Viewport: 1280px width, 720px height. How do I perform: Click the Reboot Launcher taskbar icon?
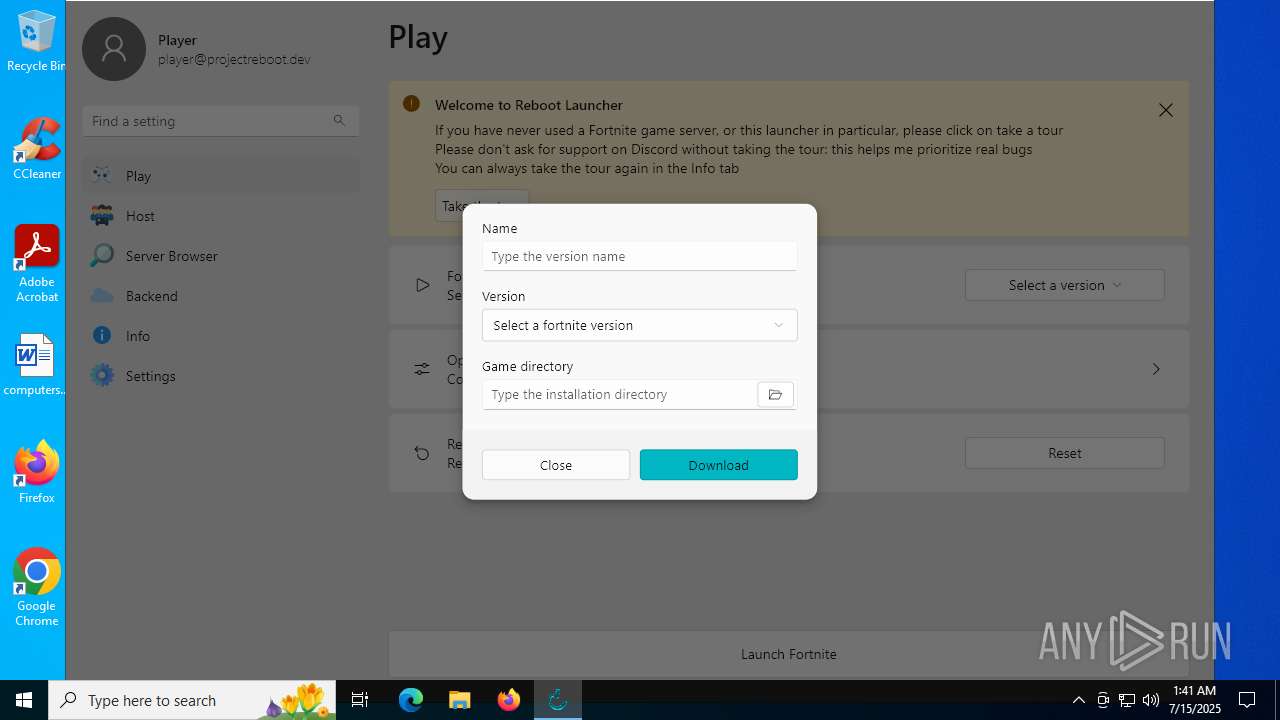(x=558, y=700)
